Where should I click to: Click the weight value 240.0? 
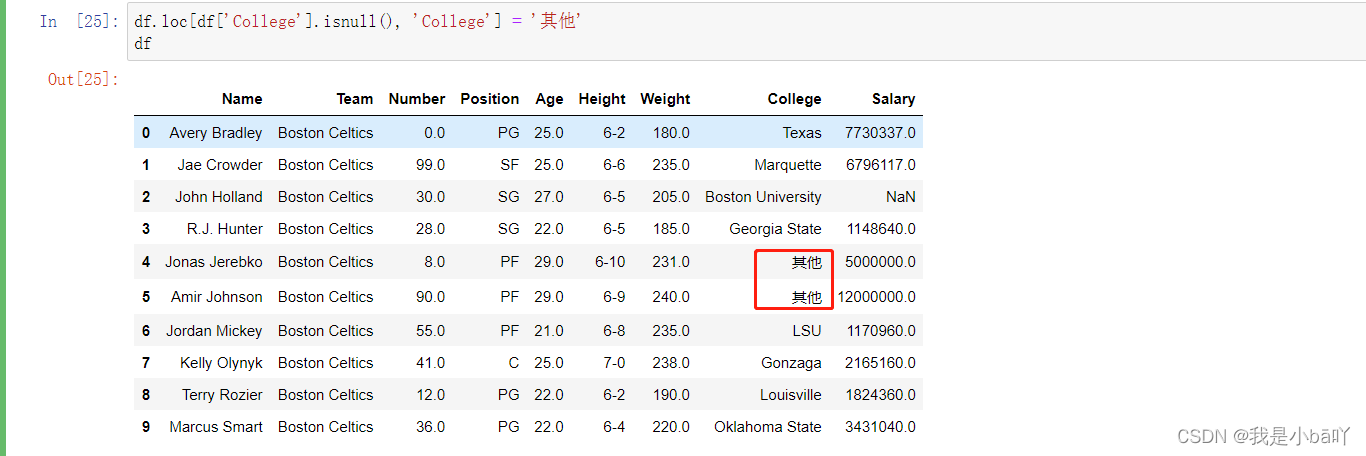point(671,297)
